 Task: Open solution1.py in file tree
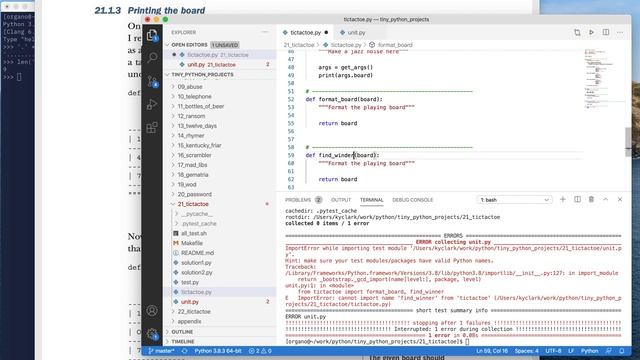(x=220, y=262)
